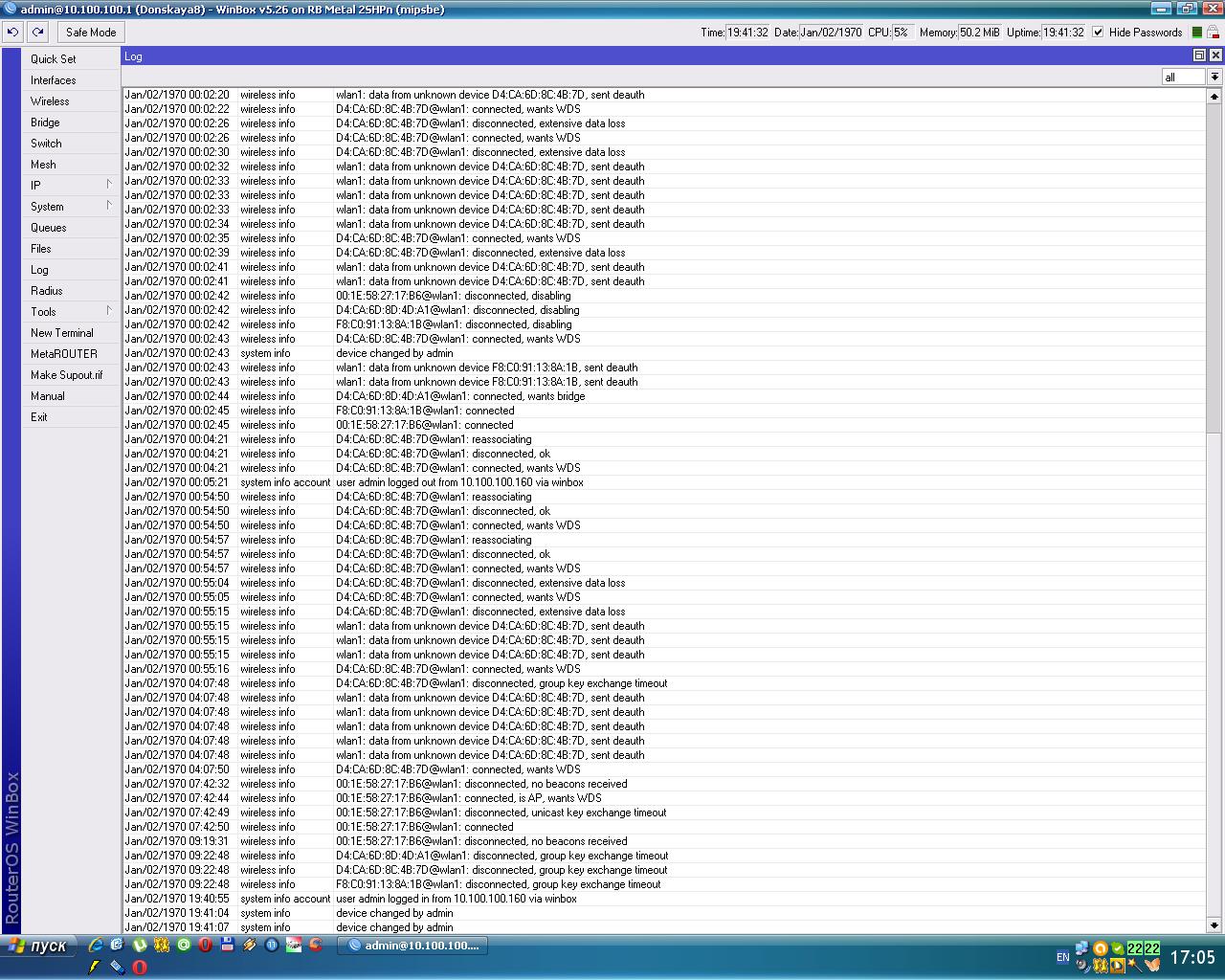Image resolution: width=1225 pixels, height=980 pixels.
Task: Open the Wireless menu item
Action: [71, 101]
